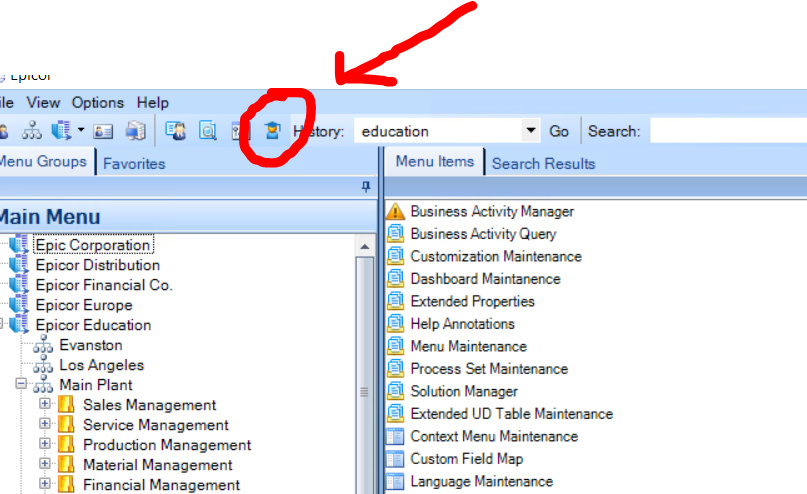Viewport: 807px width, 494px height.
Task: Select the Los Angeles plant
Action: [101, 365]
